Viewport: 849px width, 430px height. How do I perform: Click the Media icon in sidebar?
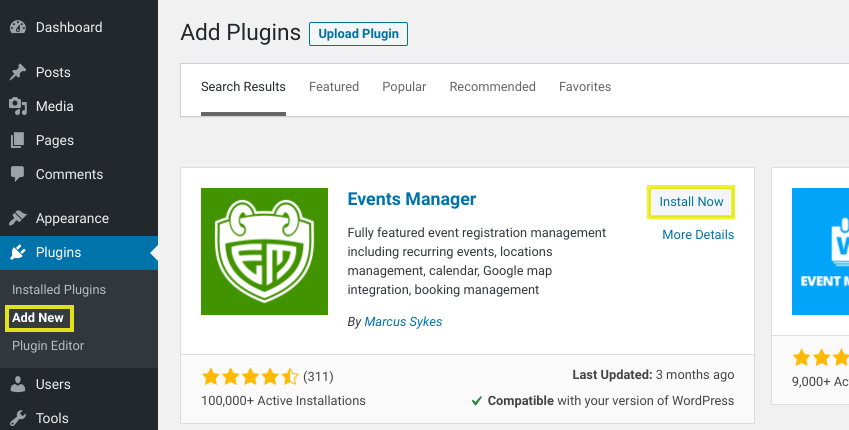pos(18,106)
